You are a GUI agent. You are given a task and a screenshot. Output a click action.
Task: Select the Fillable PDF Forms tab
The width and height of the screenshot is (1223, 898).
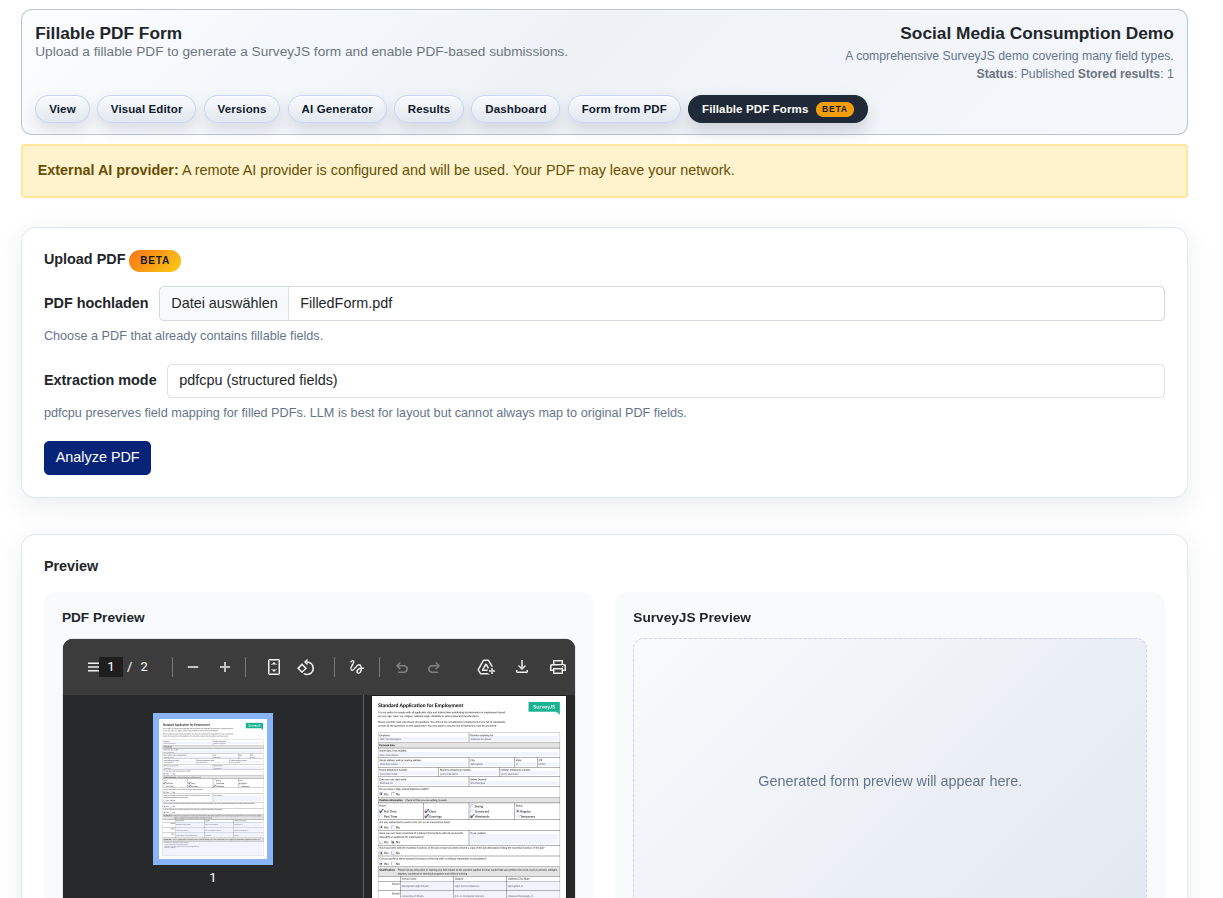tap(778, 109)
